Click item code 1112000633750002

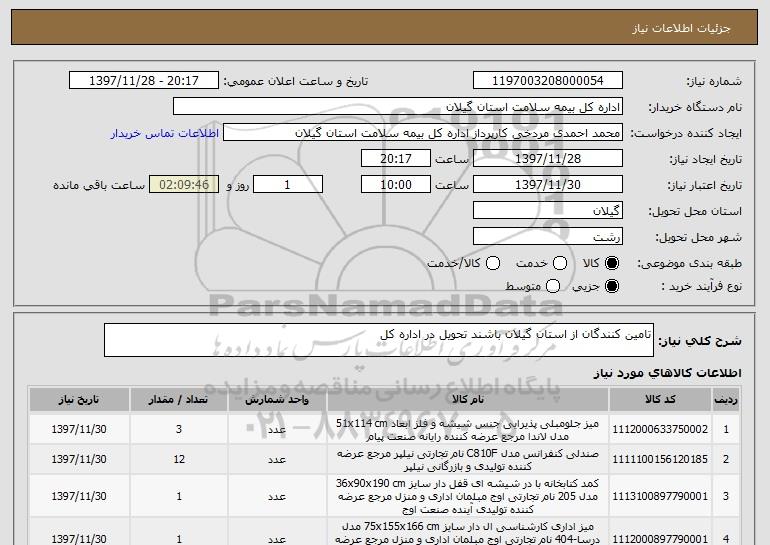point(660,430)
